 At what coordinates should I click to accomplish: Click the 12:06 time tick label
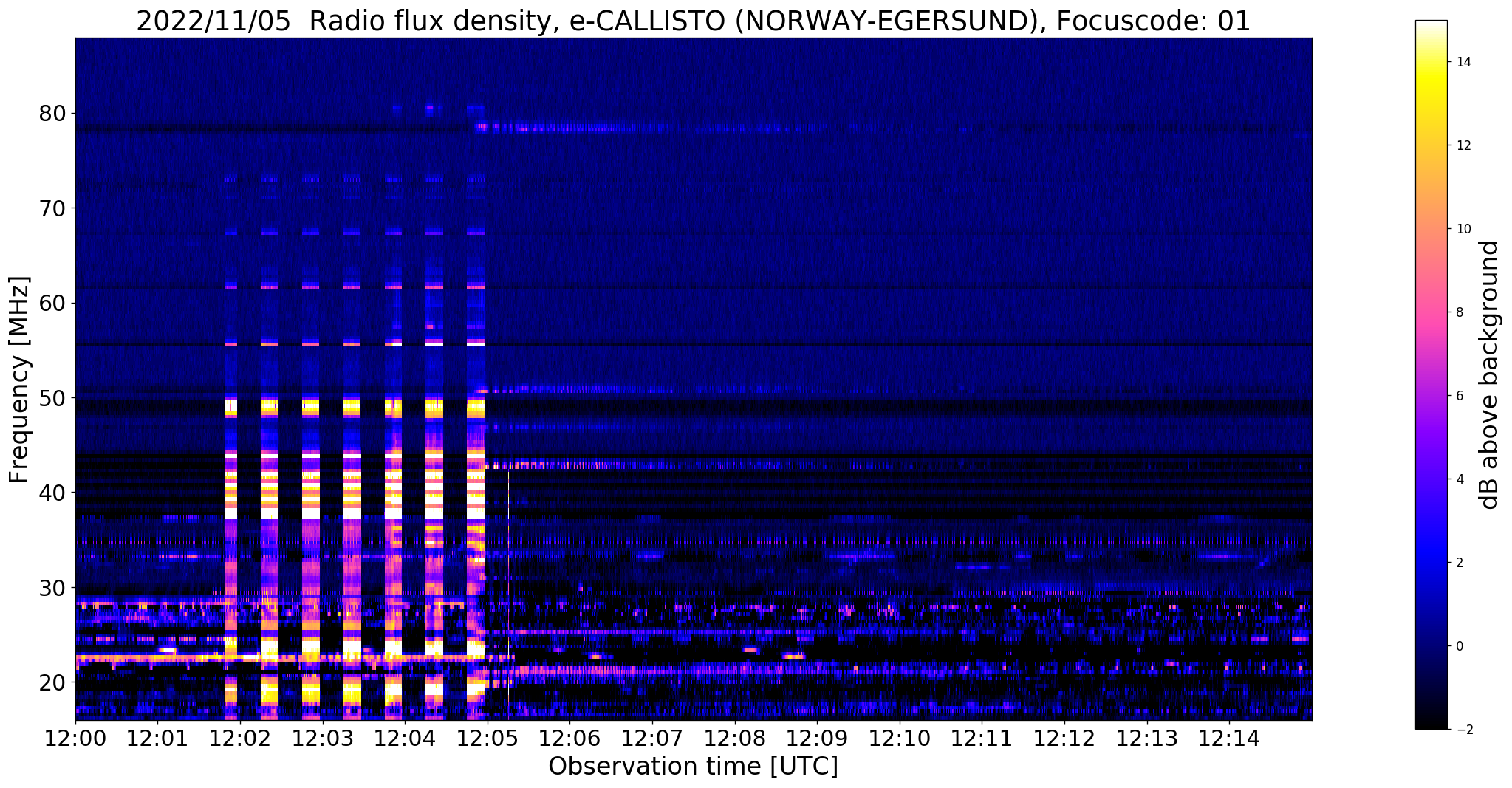pyautogui.click(x=570, y=739)
